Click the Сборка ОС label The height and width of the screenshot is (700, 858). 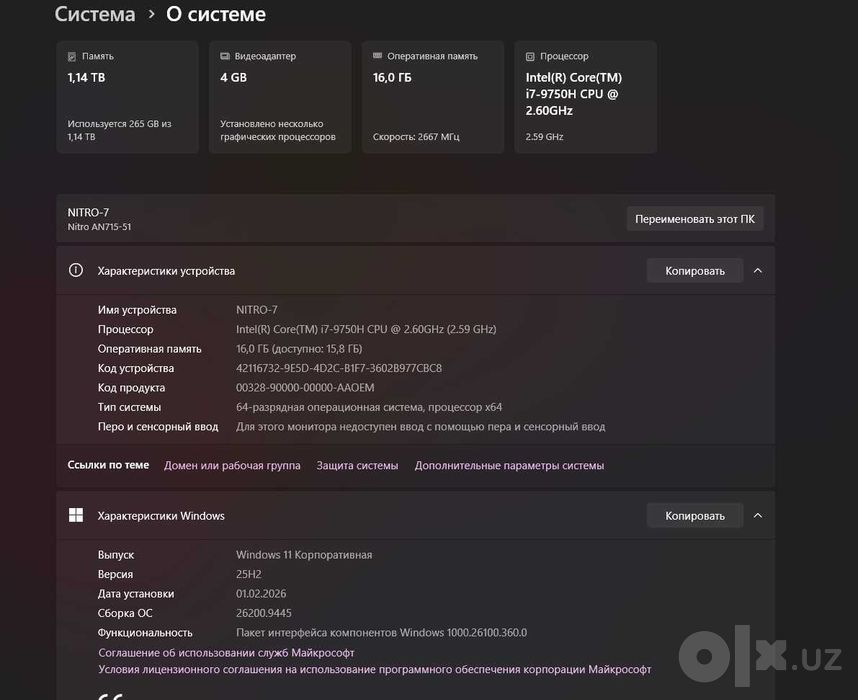click(x=125, y=613)
